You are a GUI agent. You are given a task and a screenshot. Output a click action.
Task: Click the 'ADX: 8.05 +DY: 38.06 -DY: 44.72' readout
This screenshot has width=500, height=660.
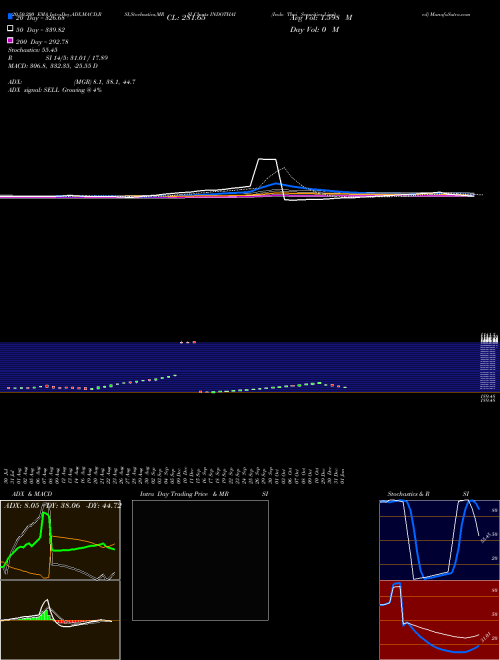(x=63, y=505)
